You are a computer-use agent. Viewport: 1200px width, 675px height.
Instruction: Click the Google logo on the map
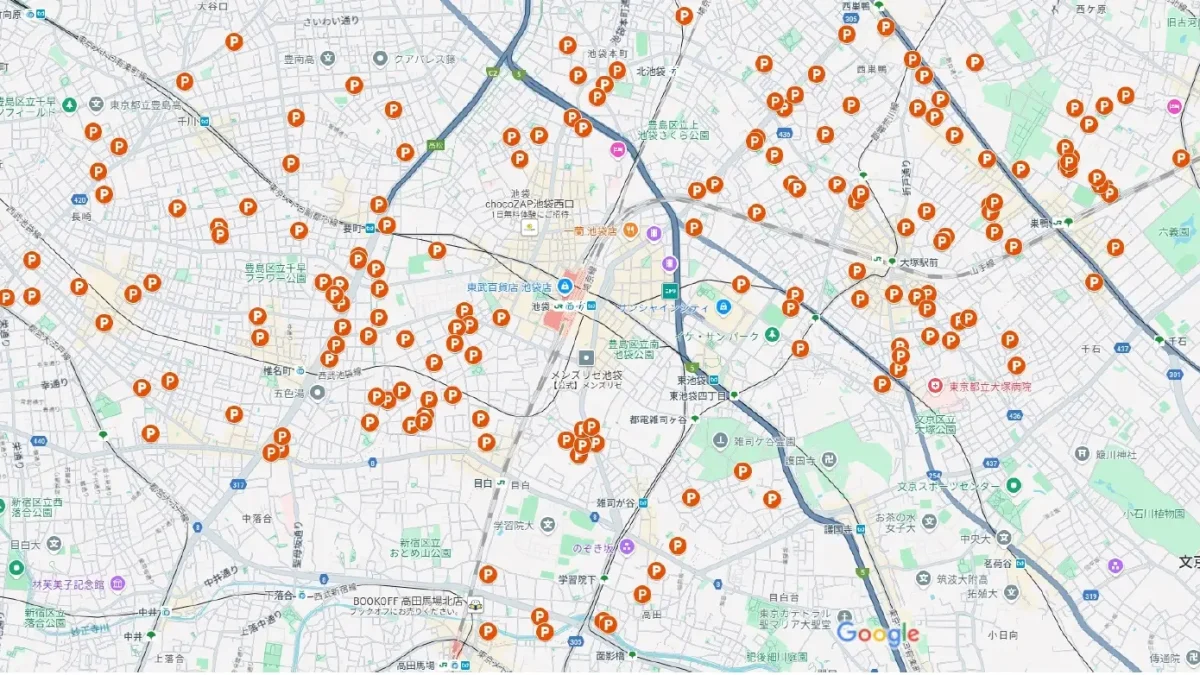coord(877,633)
